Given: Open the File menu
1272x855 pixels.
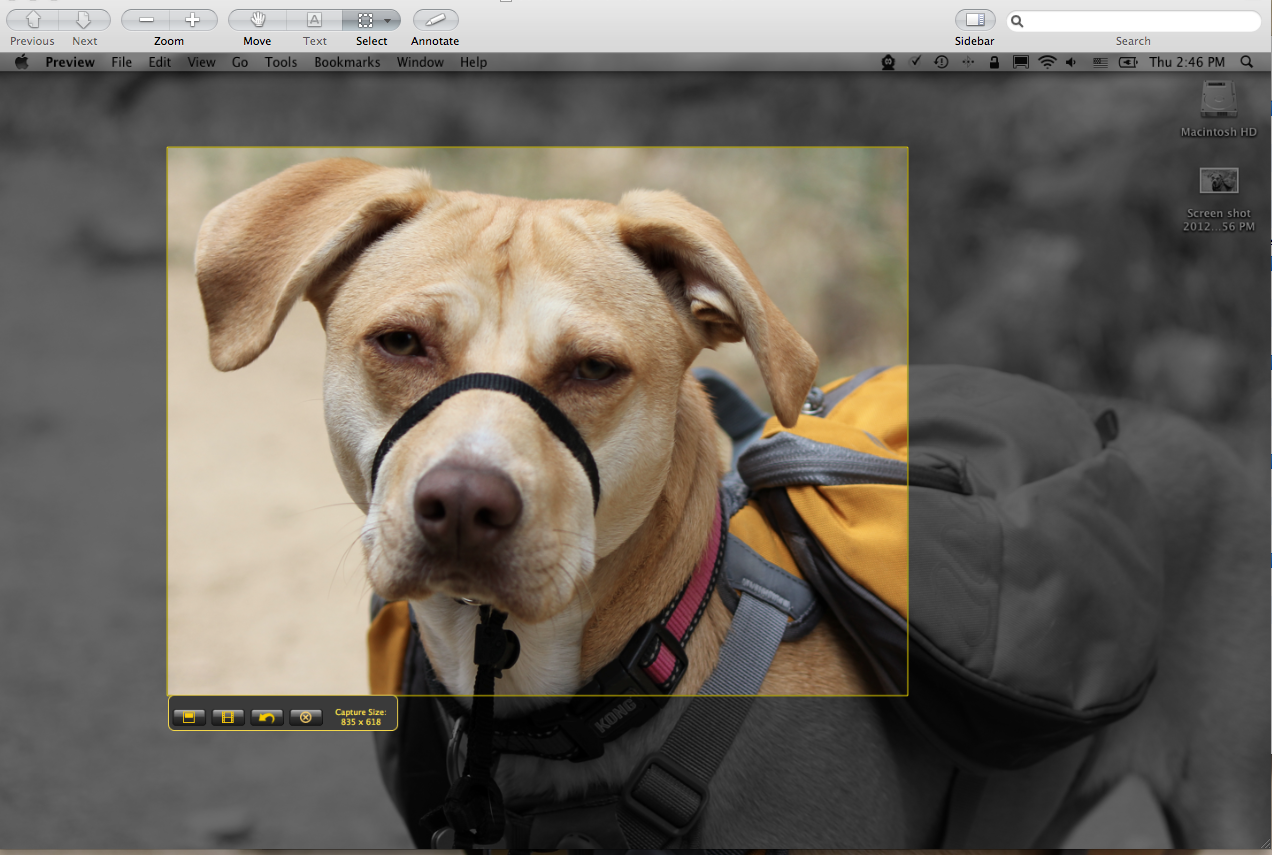Looking at the screenshot, I should [x=122, y=62].
